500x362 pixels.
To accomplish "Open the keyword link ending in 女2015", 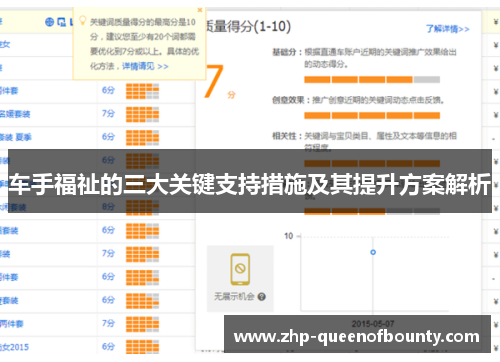I will 14,347.
